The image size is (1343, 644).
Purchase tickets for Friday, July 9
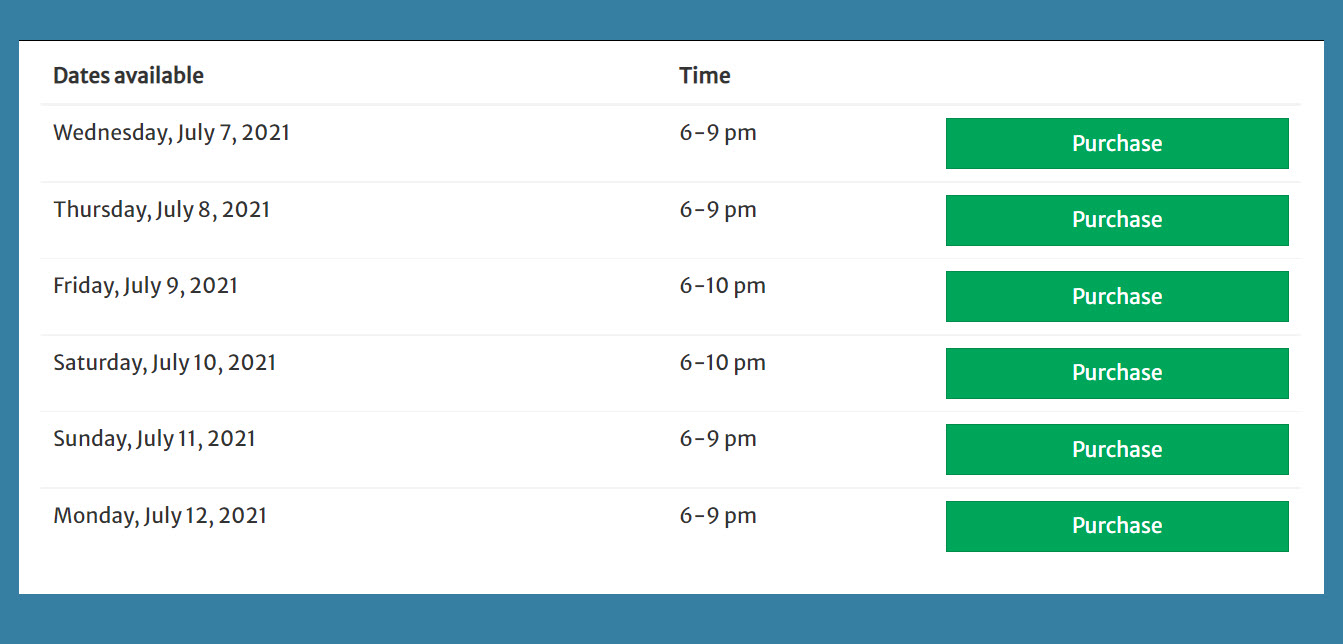click(1117, 296)
